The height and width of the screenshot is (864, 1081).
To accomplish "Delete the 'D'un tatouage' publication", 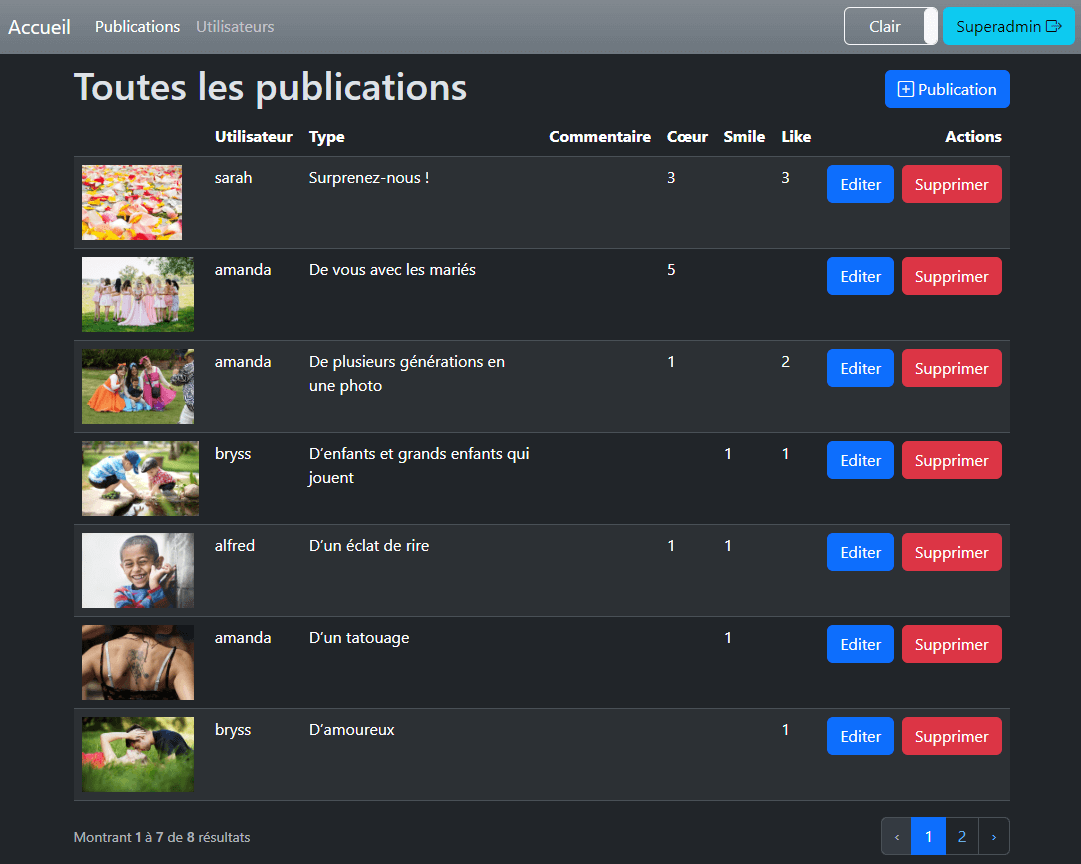I will coord(951,645).
